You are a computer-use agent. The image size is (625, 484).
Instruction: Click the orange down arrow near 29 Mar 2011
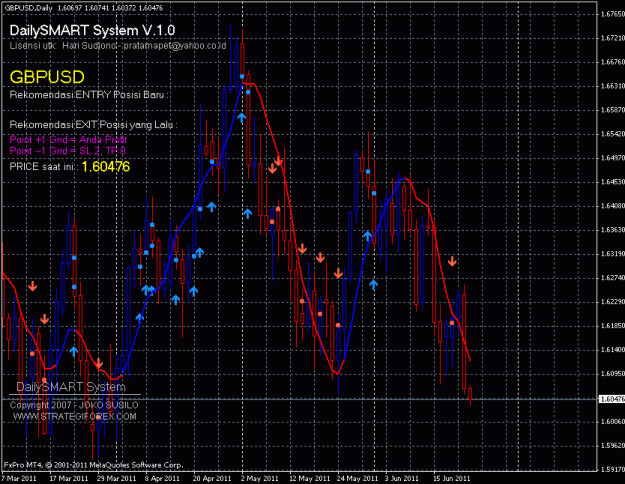(x=98, y=363)
